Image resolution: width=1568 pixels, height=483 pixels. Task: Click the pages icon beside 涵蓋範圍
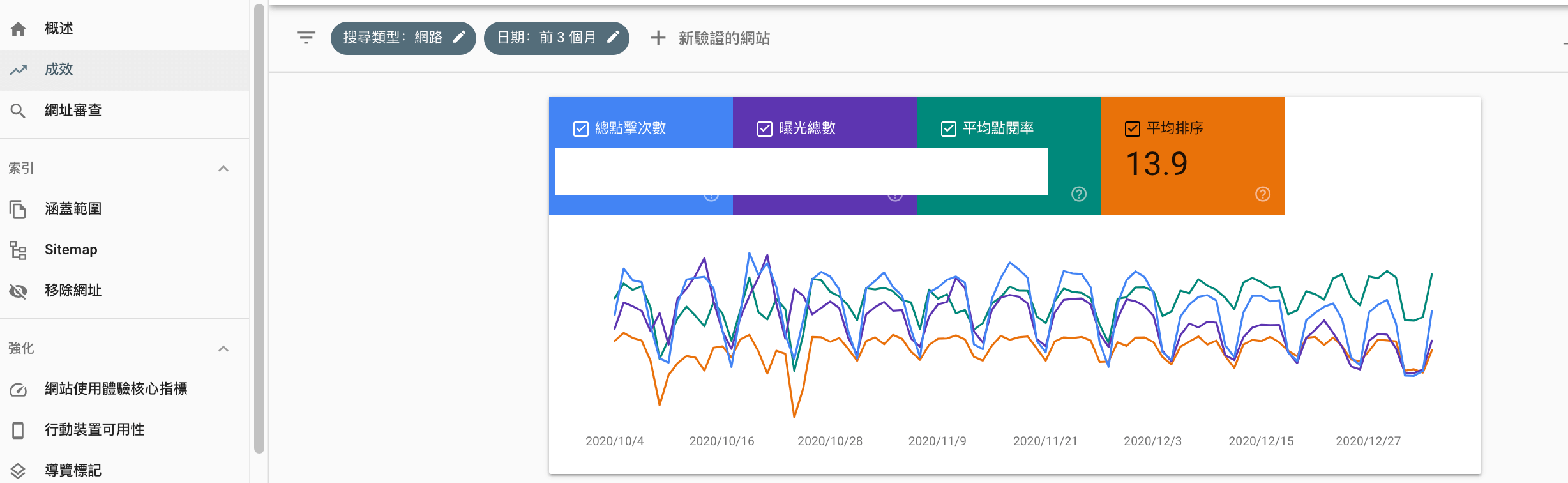point(19,209)
